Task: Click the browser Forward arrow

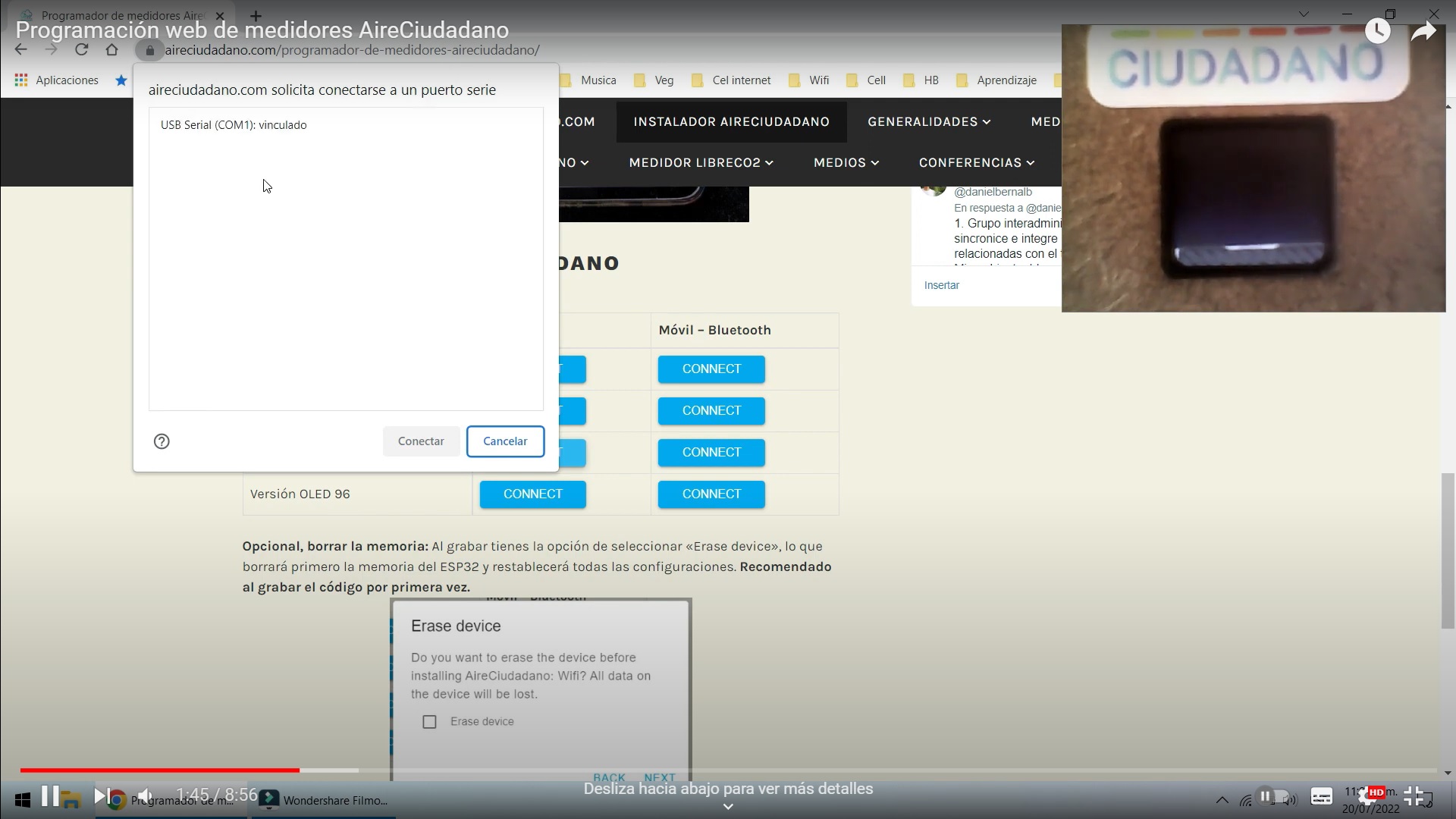Action: (51, 50)
